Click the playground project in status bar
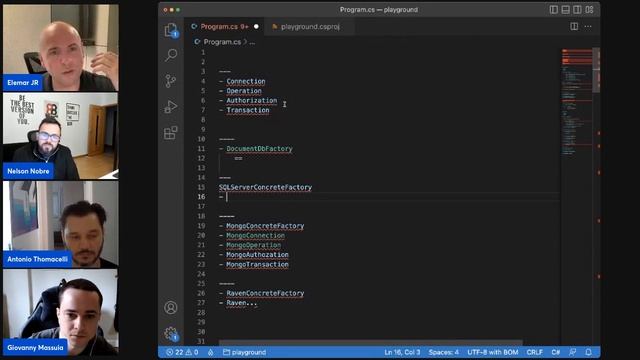 pyautogui.click(x=244, y=352)
